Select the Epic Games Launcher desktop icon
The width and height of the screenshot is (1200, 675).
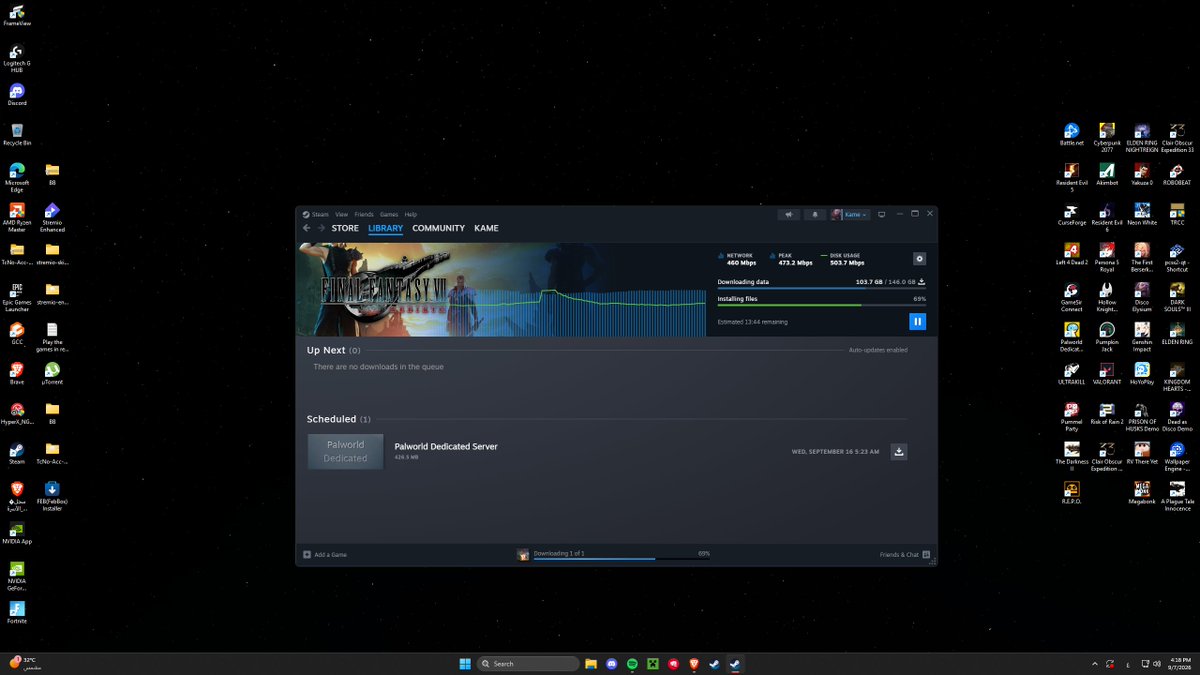point(17,296)
